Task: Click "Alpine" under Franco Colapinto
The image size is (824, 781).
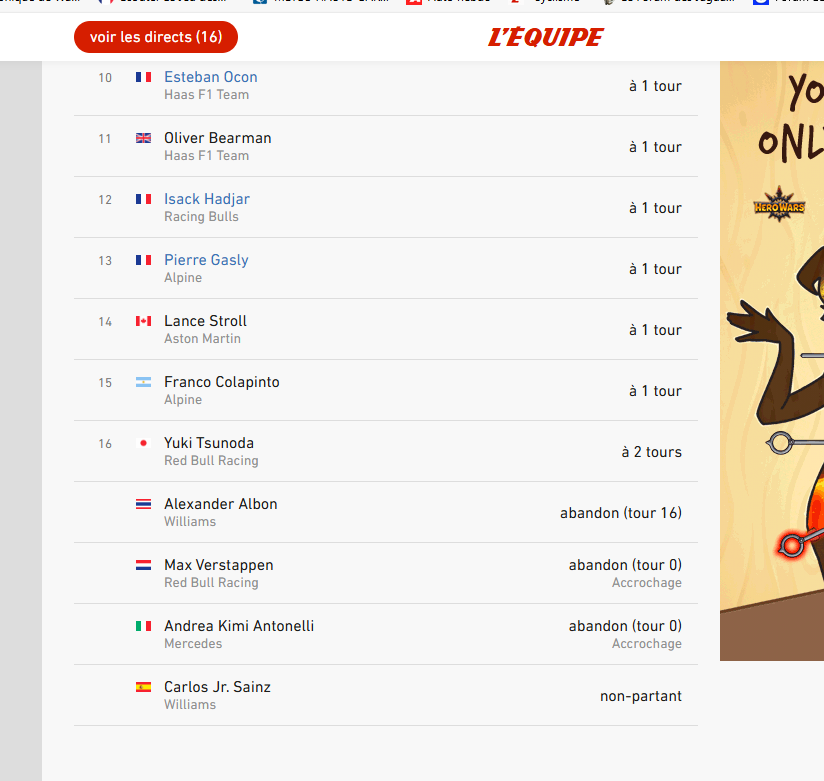Action: [183, 399]
